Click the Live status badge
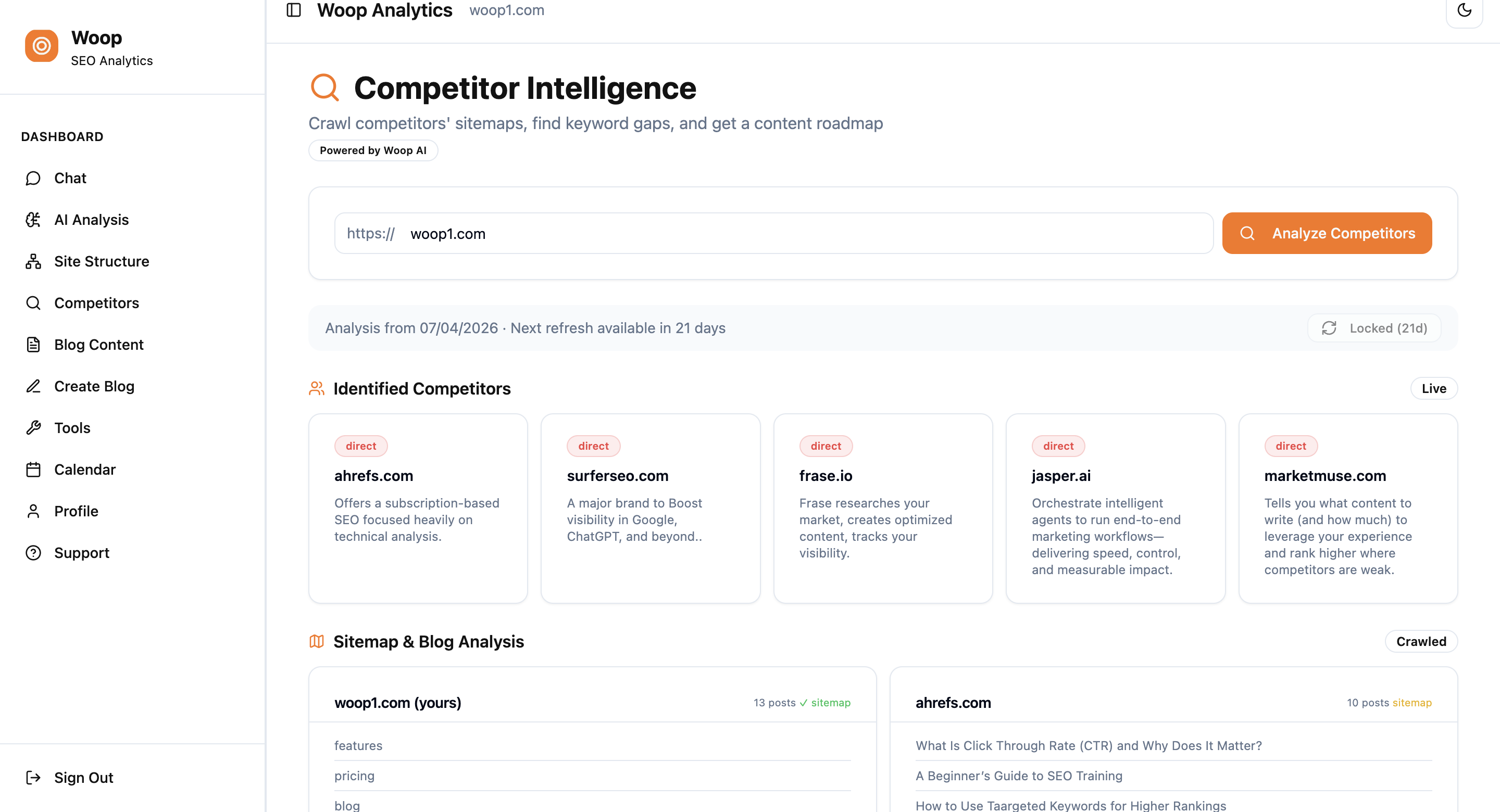Viewport: 1500px width, 812px height. (x=1433, y=388)
